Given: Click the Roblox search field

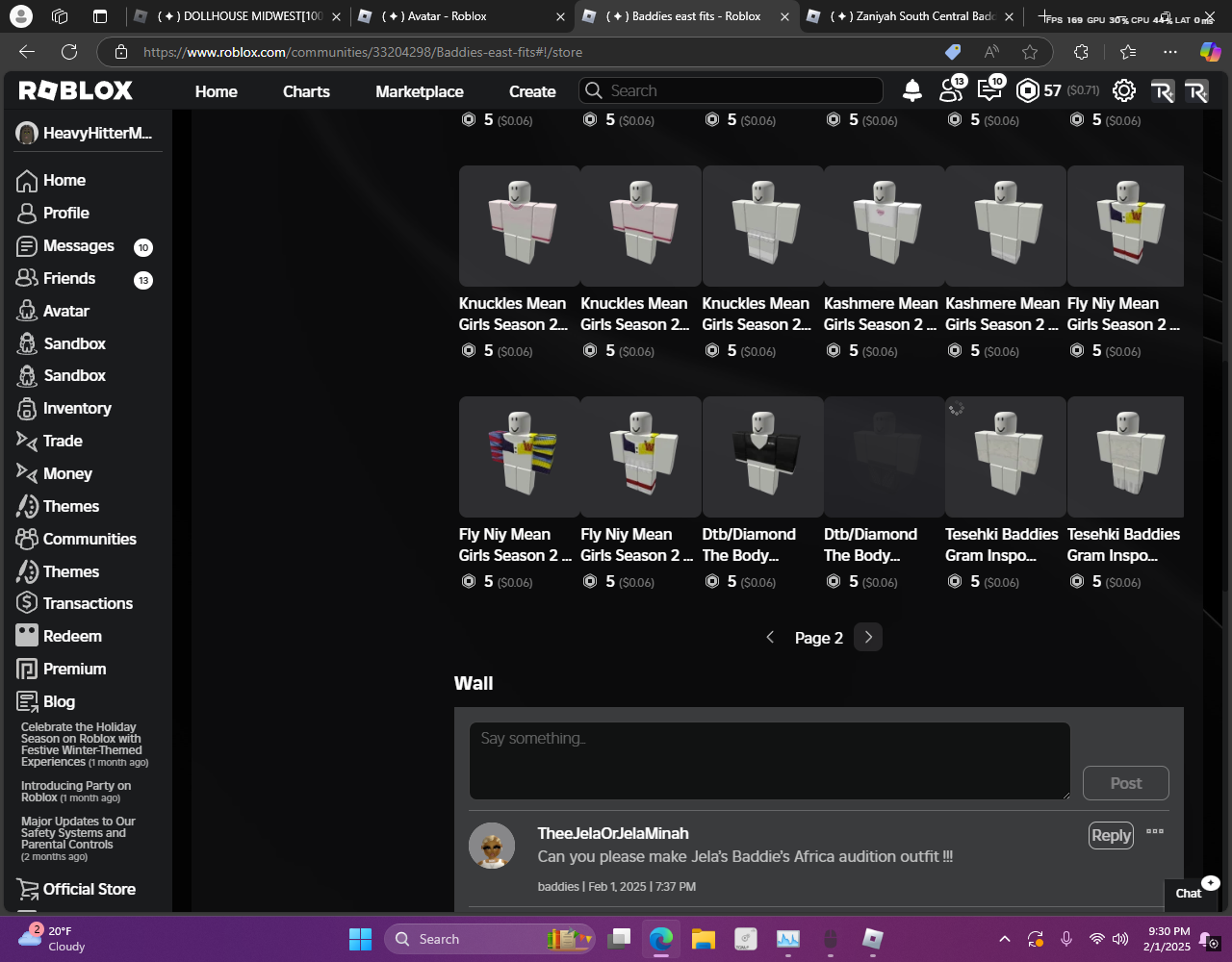Looking at the screenshot, I should pyautogui.click(x=731, y=90).
